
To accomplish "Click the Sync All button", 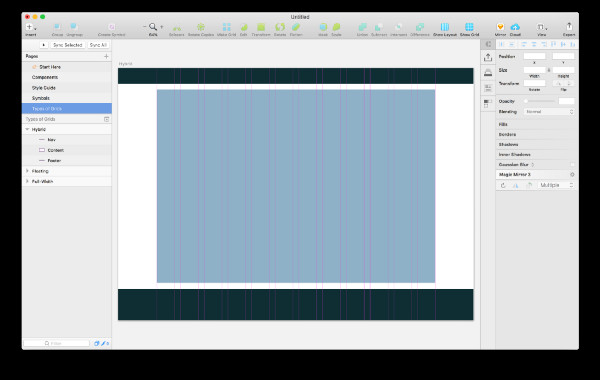I will tap(98, 45).
